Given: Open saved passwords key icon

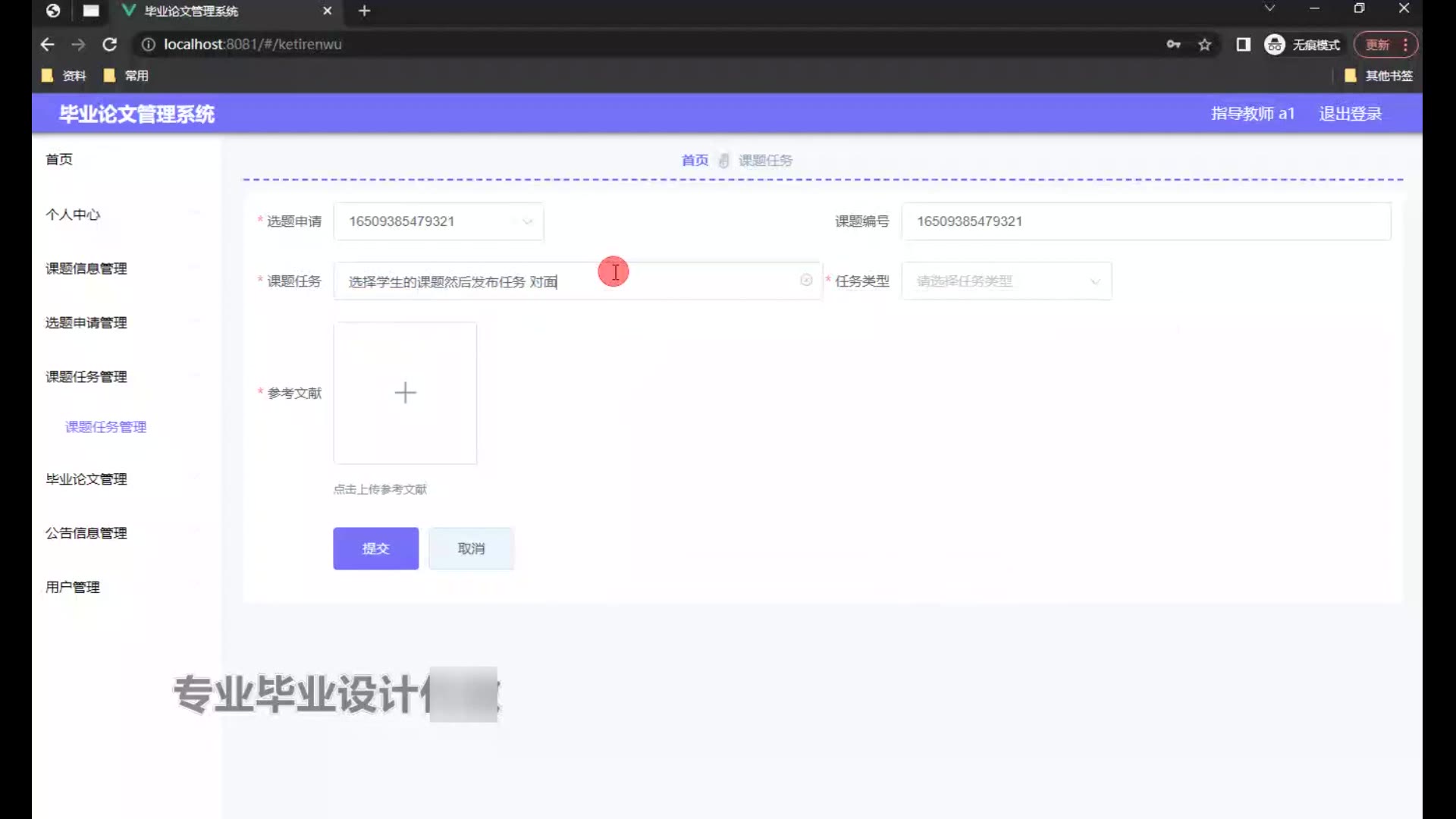Looking at the screenshot, I should tap(1173, 45).
